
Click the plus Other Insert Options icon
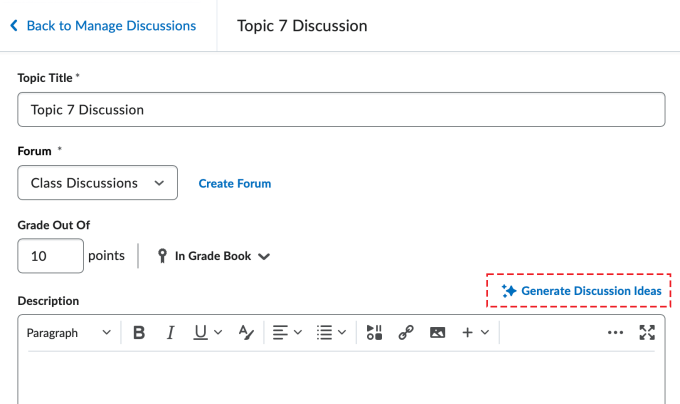468,333
